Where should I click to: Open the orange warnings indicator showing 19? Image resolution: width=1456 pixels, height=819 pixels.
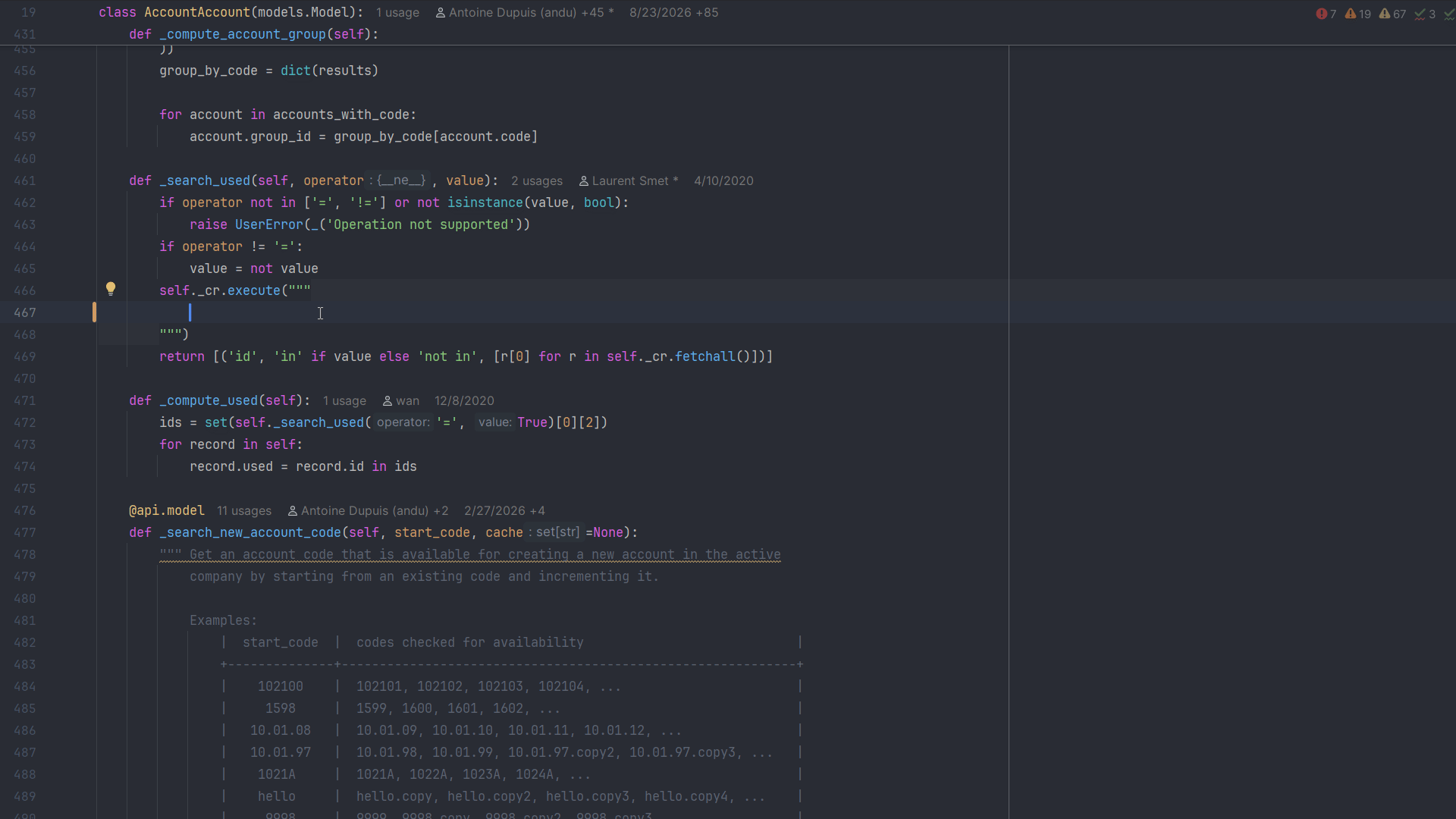(x=1357, y=14)
